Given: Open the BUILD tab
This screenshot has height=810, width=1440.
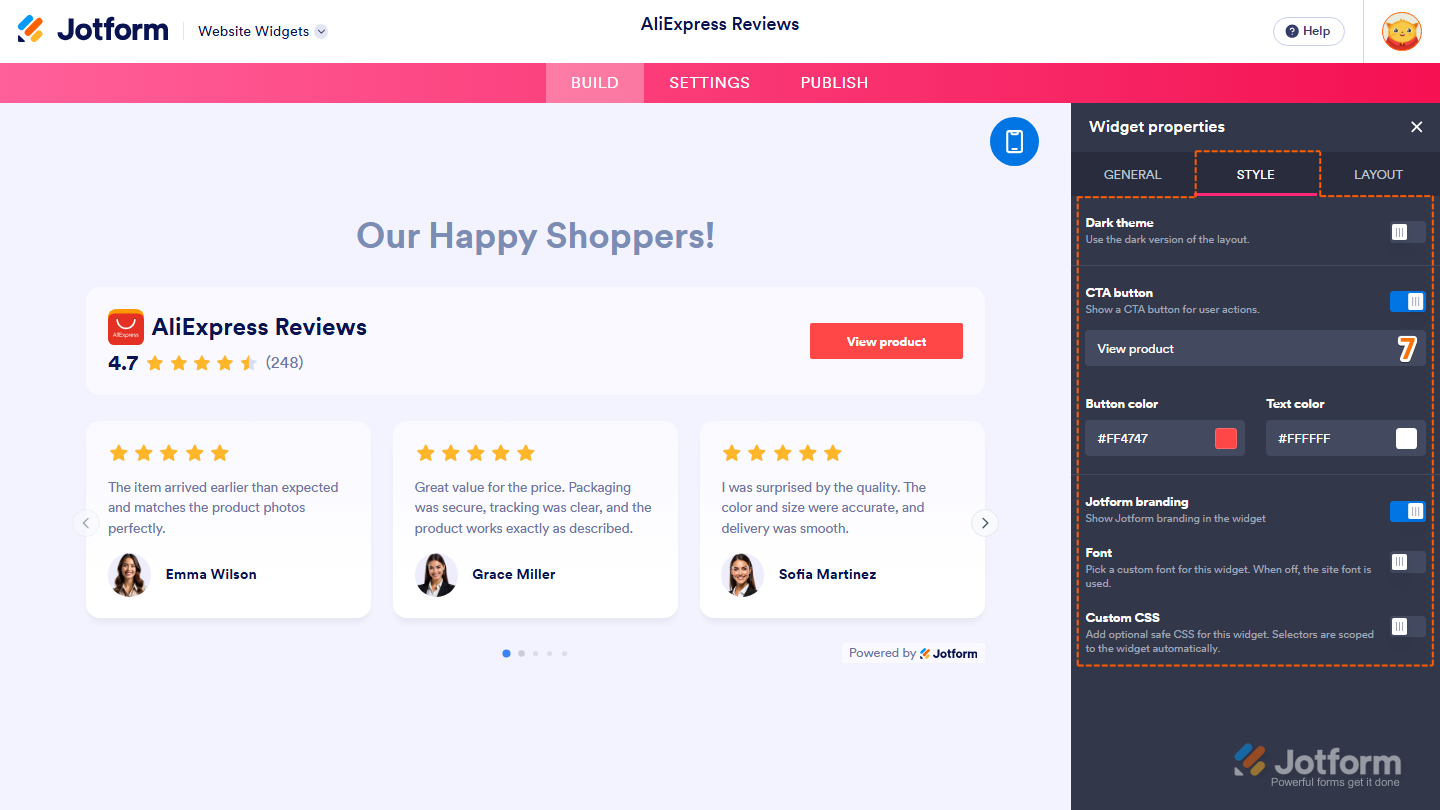Looking at the screenshot, I should tap(595, 83).
